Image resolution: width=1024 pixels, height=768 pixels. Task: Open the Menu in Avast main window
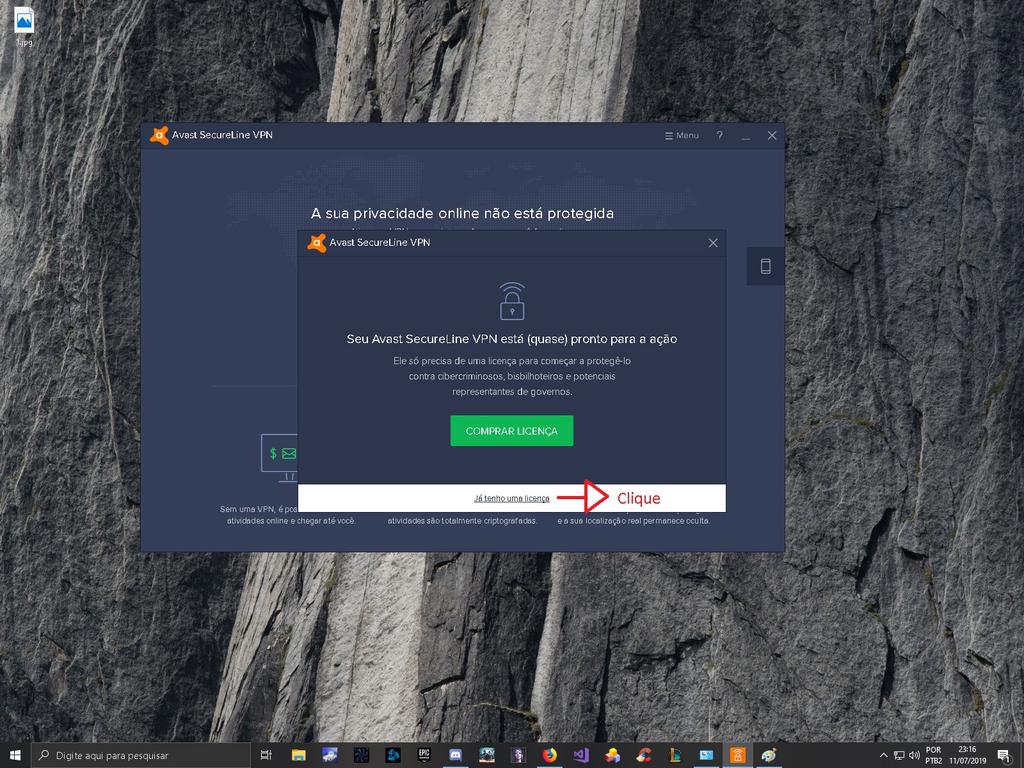[682, 135]
